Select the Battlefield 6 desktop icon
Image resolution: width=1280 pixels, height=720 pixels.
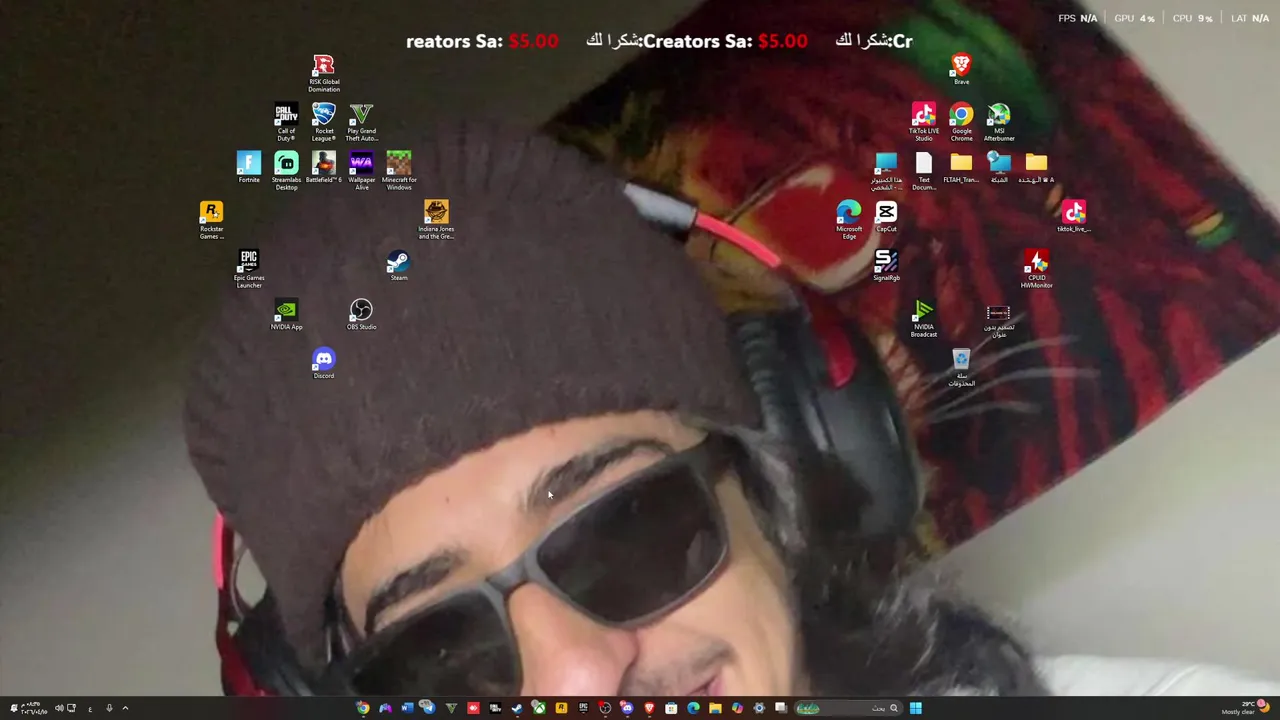click(x=323, y=167)
